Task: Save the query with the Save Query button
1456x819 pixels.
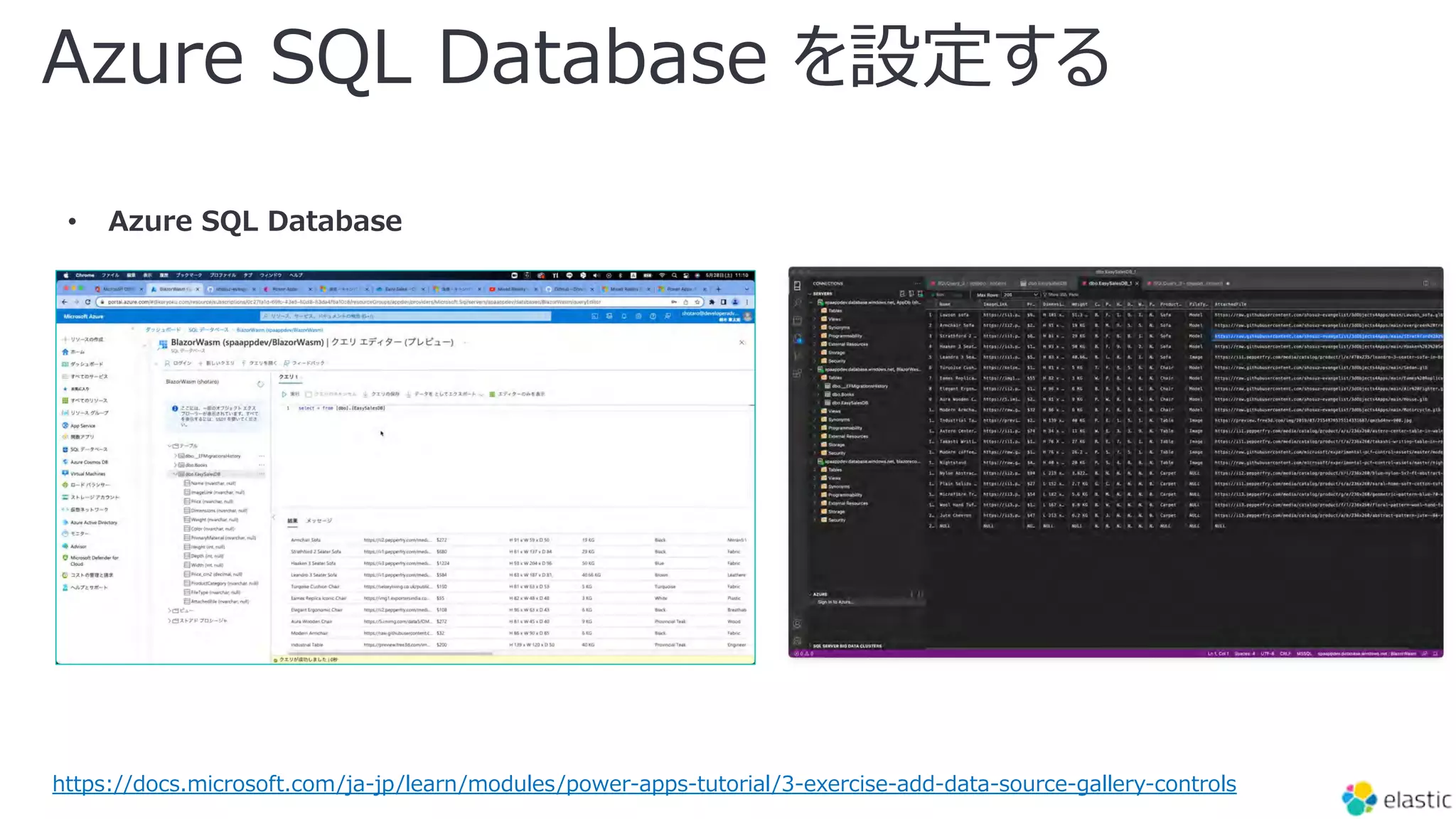Action: [x=382, y=394]
